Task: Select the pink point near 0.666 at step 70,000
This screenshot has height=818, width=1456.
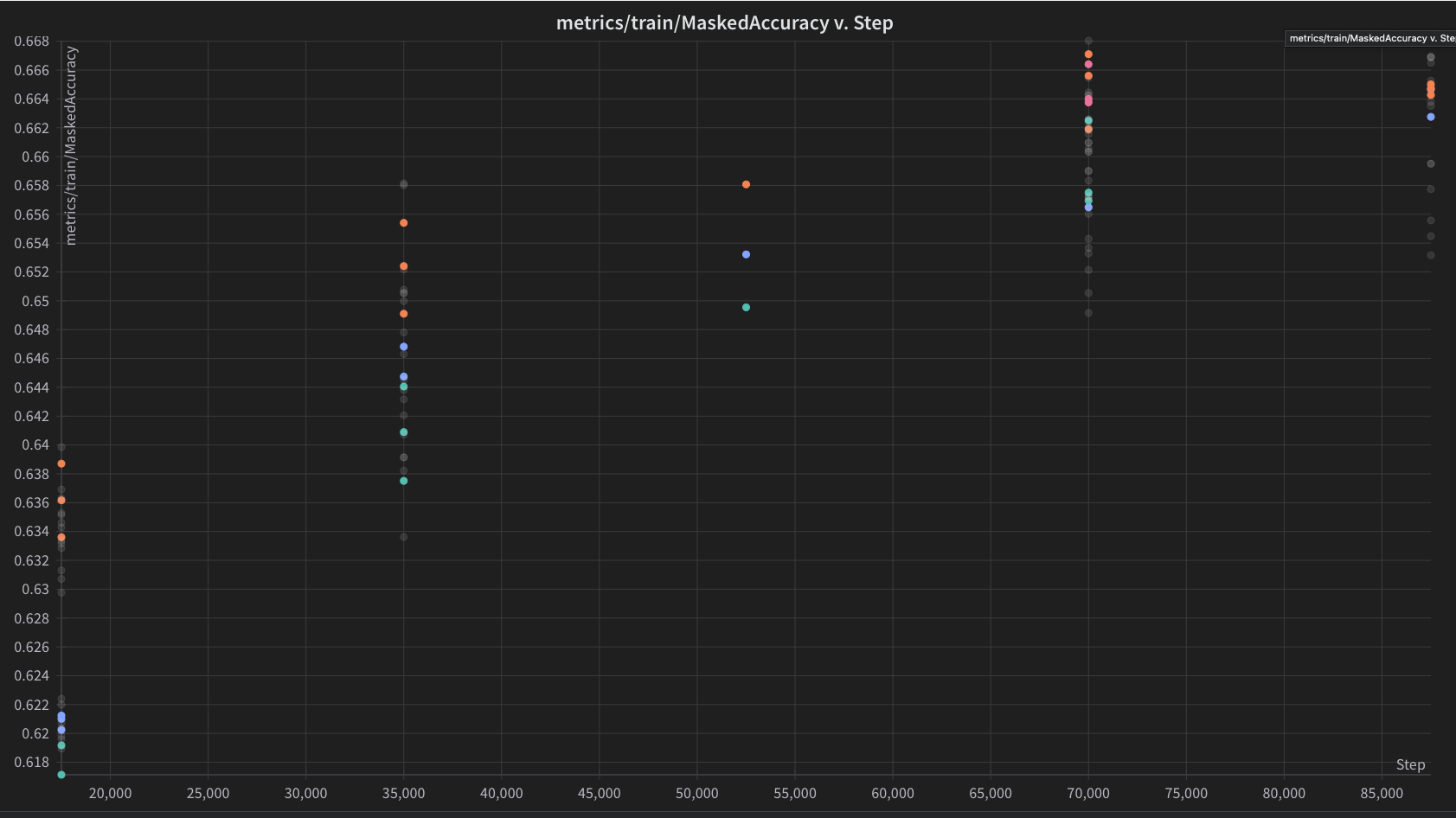Action: pos(1088,64)
